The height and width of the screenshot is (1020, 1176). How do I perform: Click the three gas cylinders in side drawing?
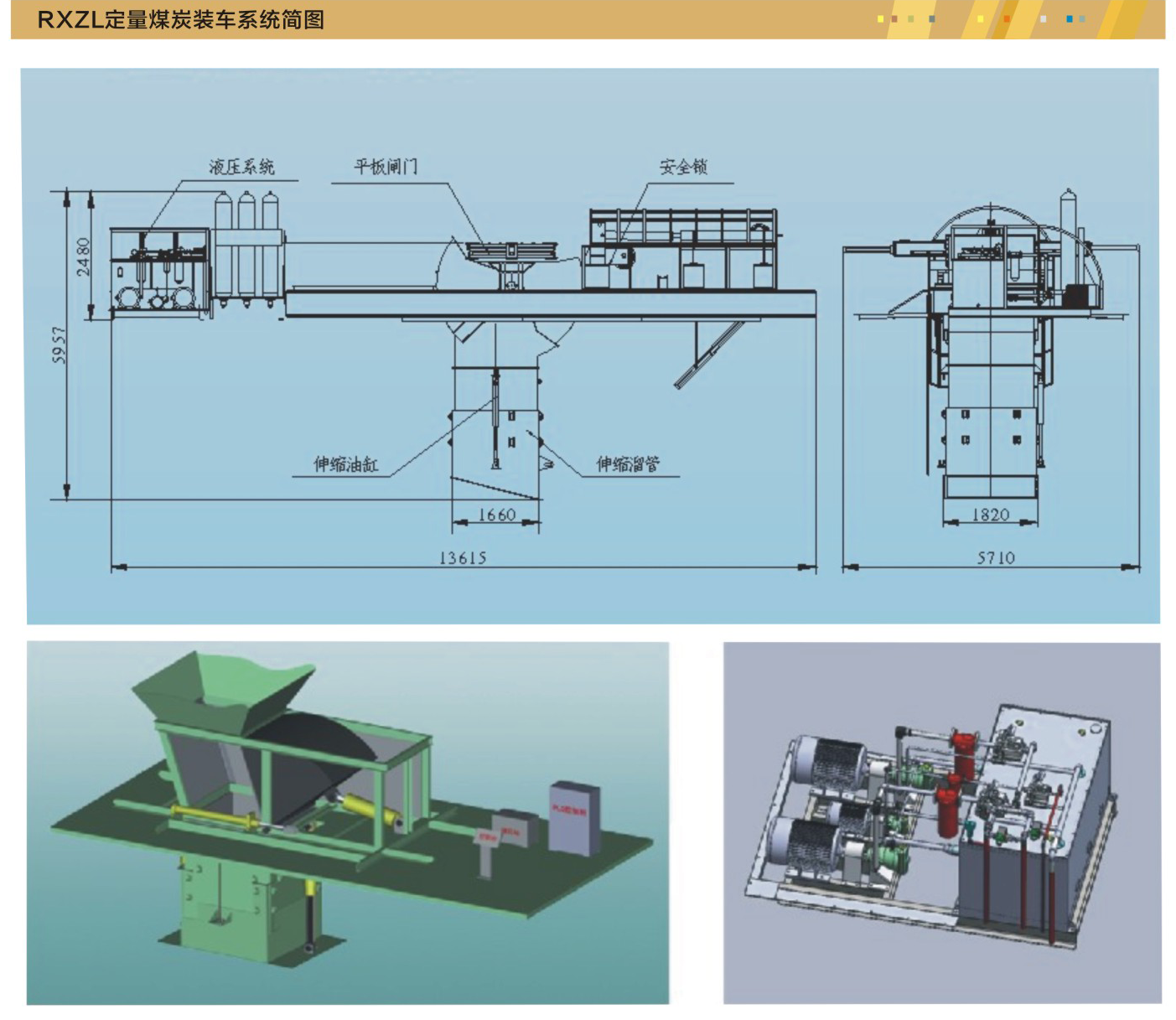pos(246,245)
